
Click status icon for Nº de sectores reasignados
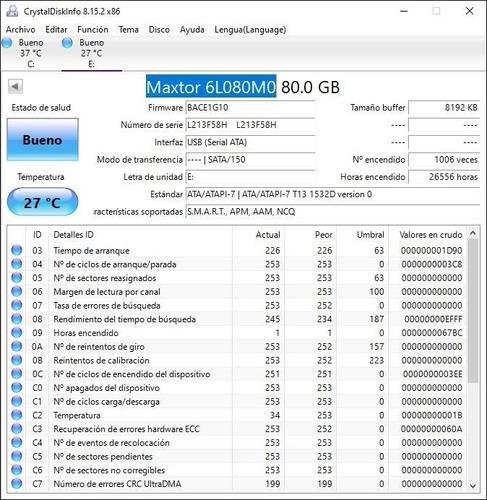click(17, 278)
